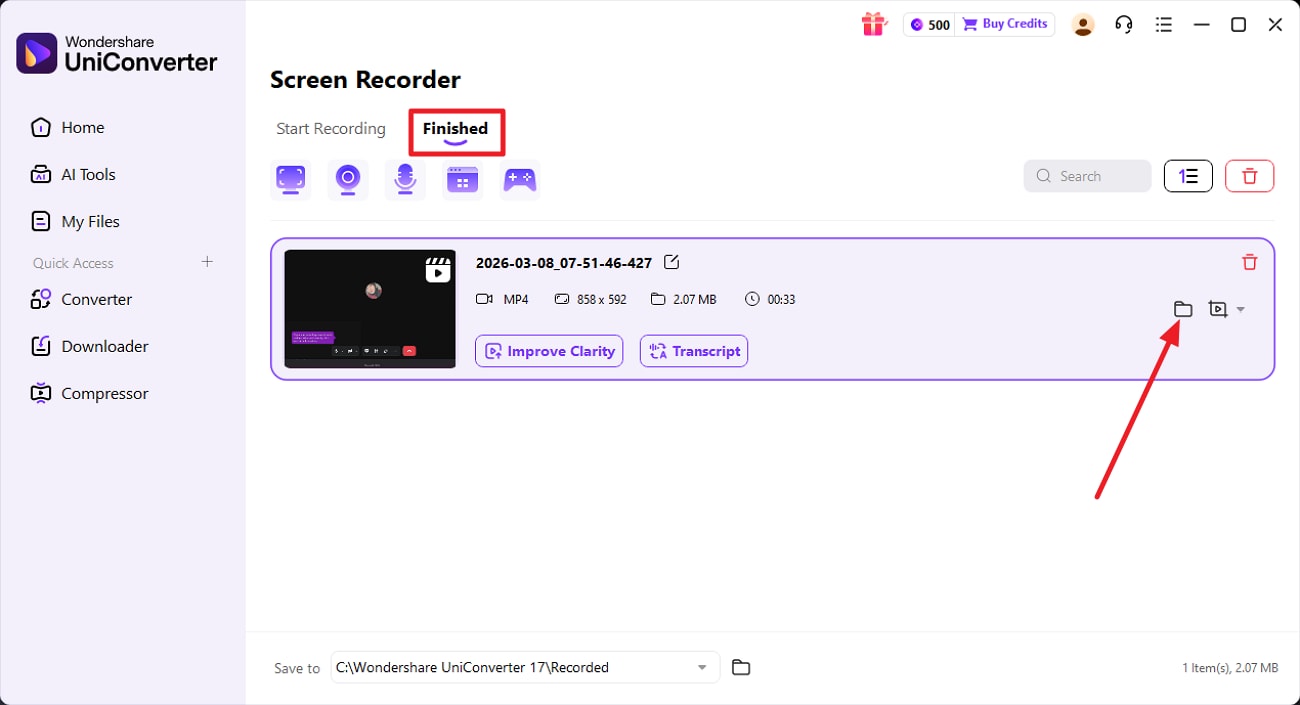Select the My Files sidebar entry
Screen dimensions: 1300x705
pyautogui.click(x=88, y=221)
